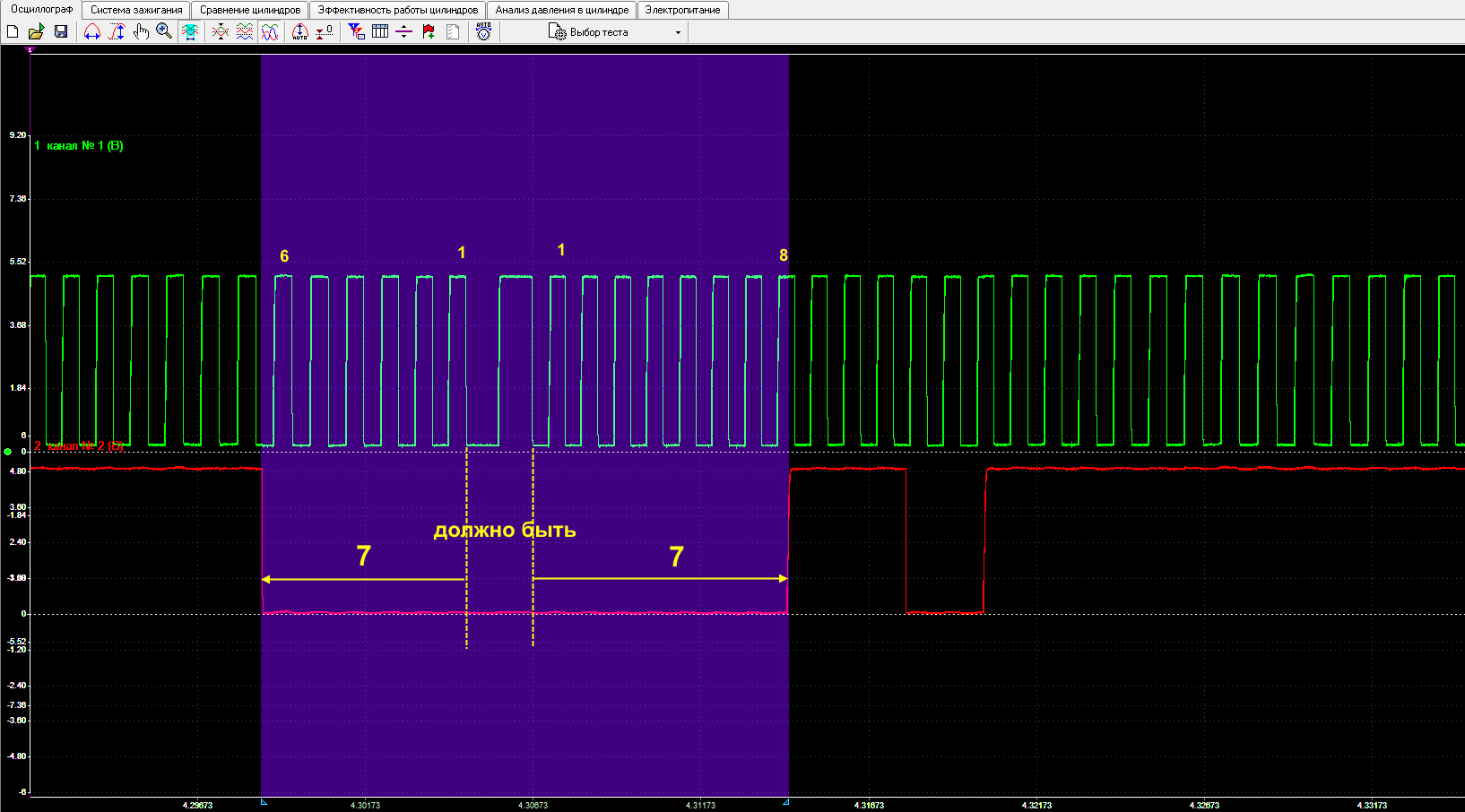
Task: Save the oscillogram to disk
Action: click(x=61, y=32)
